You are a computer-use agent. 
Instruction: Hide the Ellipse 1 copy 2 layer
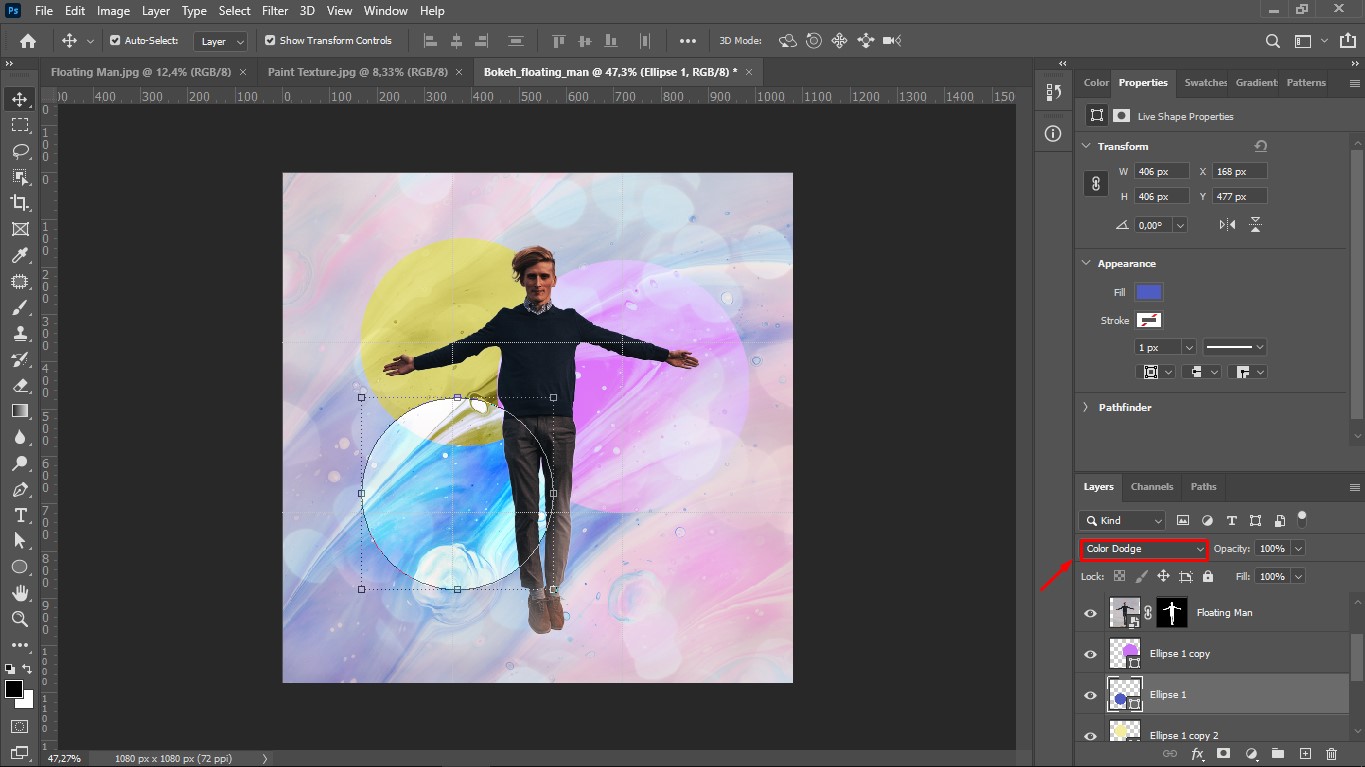click(1090, 735)
